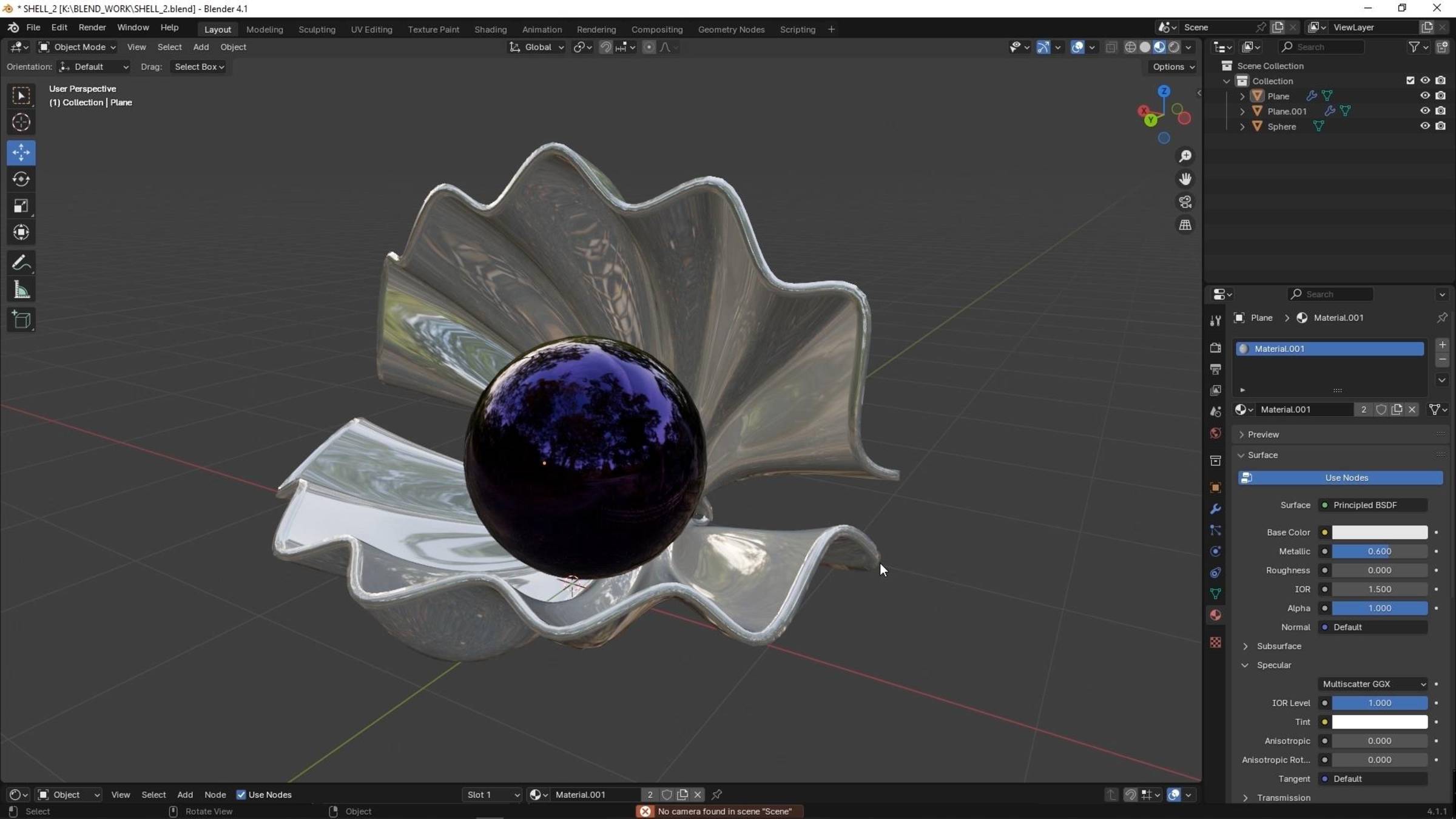Click the Material.001 name field to rename
The width and height of the screenshot is (1456, 819).
point(1304,409)
